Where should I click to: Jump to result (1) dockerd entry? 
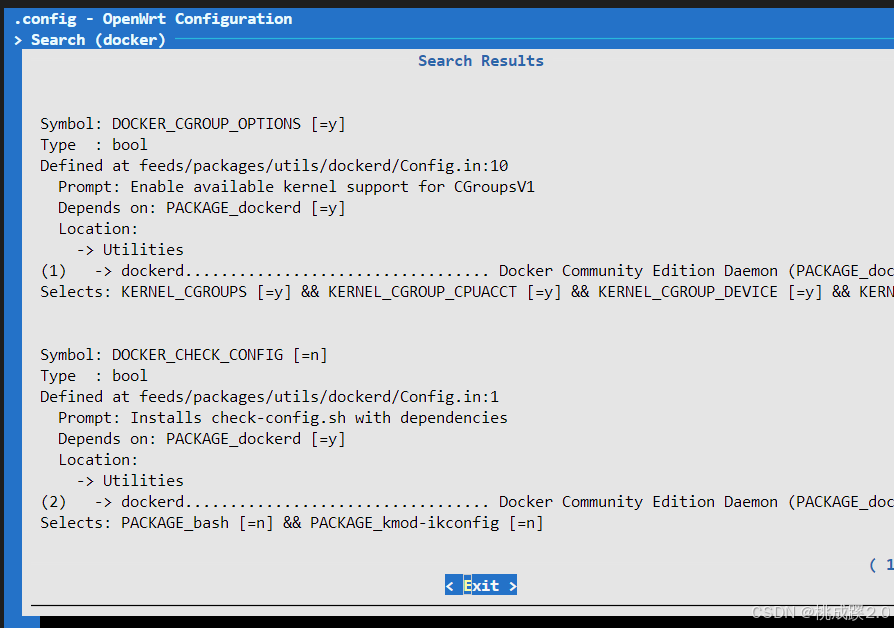pos(466,271)
